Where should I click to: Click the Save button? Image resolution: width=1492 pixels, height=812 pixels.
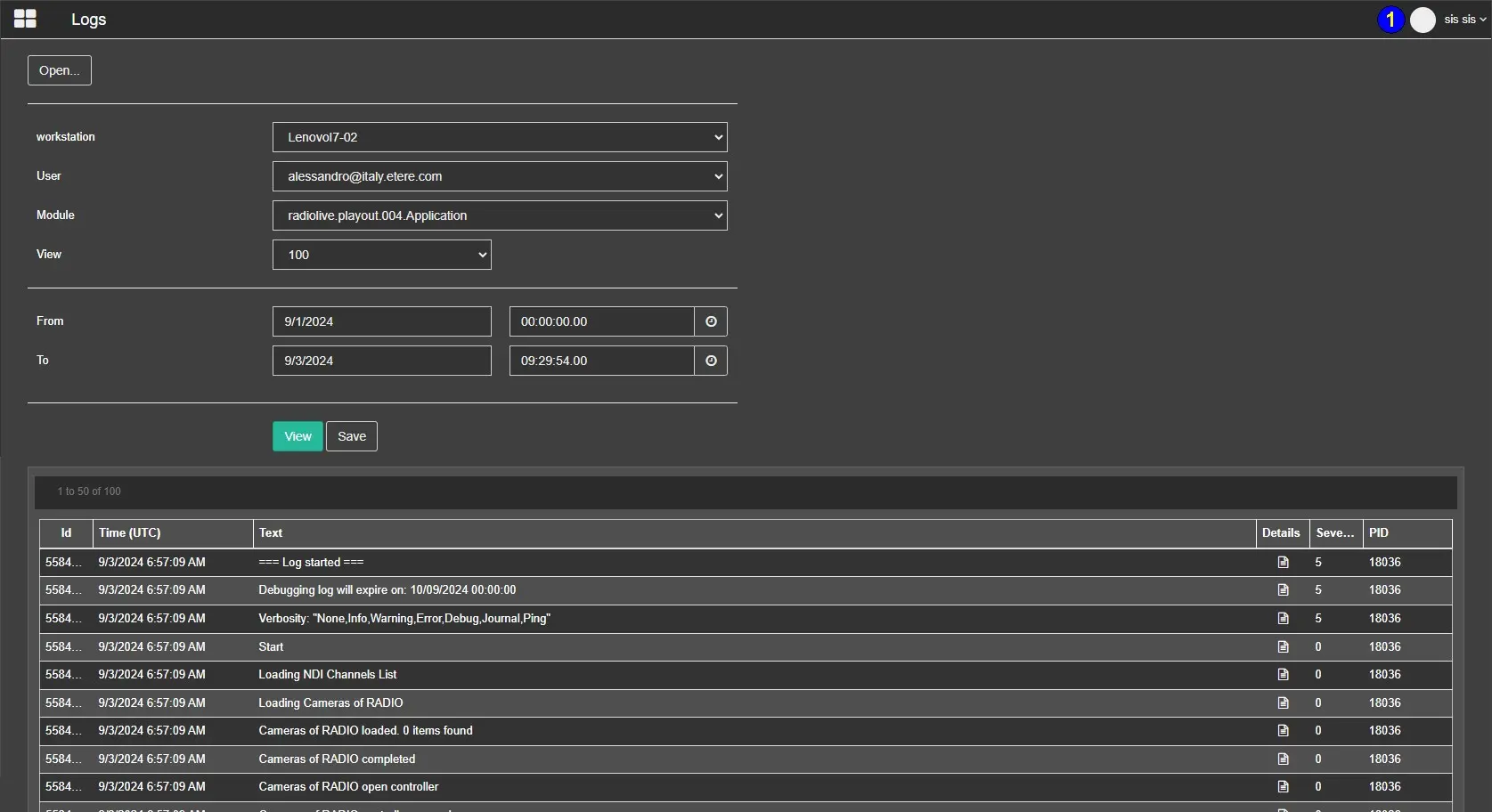coord(352,436)
